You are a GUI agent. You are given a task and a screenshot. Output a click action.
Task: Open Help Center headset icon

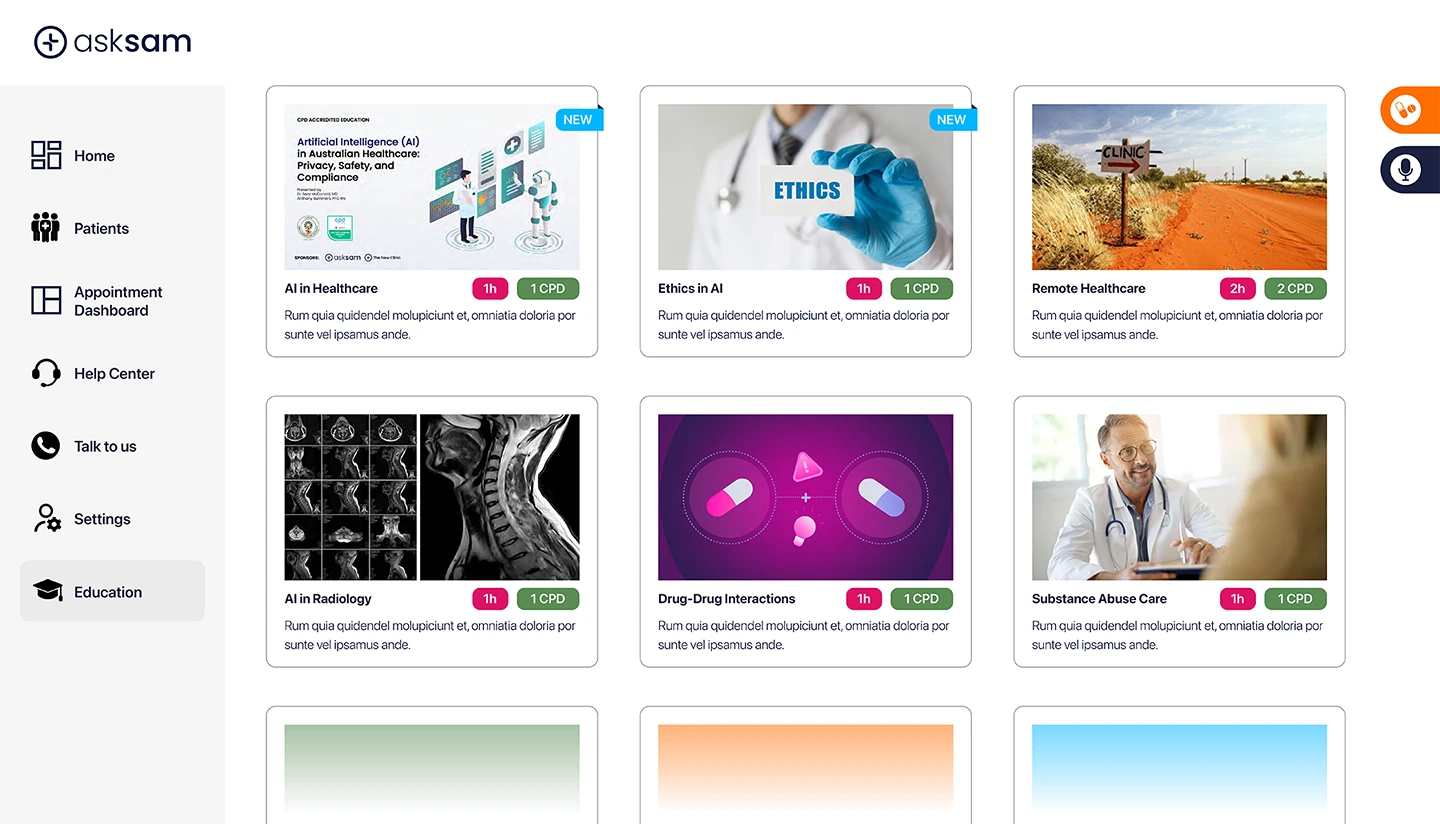pyautogui.click(x=46, y=373)
